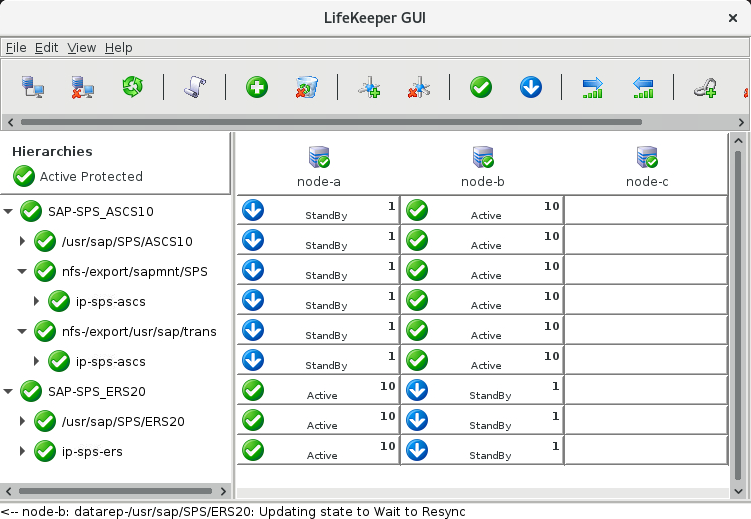Open the View Logs scroll icon

coord(194,87)
